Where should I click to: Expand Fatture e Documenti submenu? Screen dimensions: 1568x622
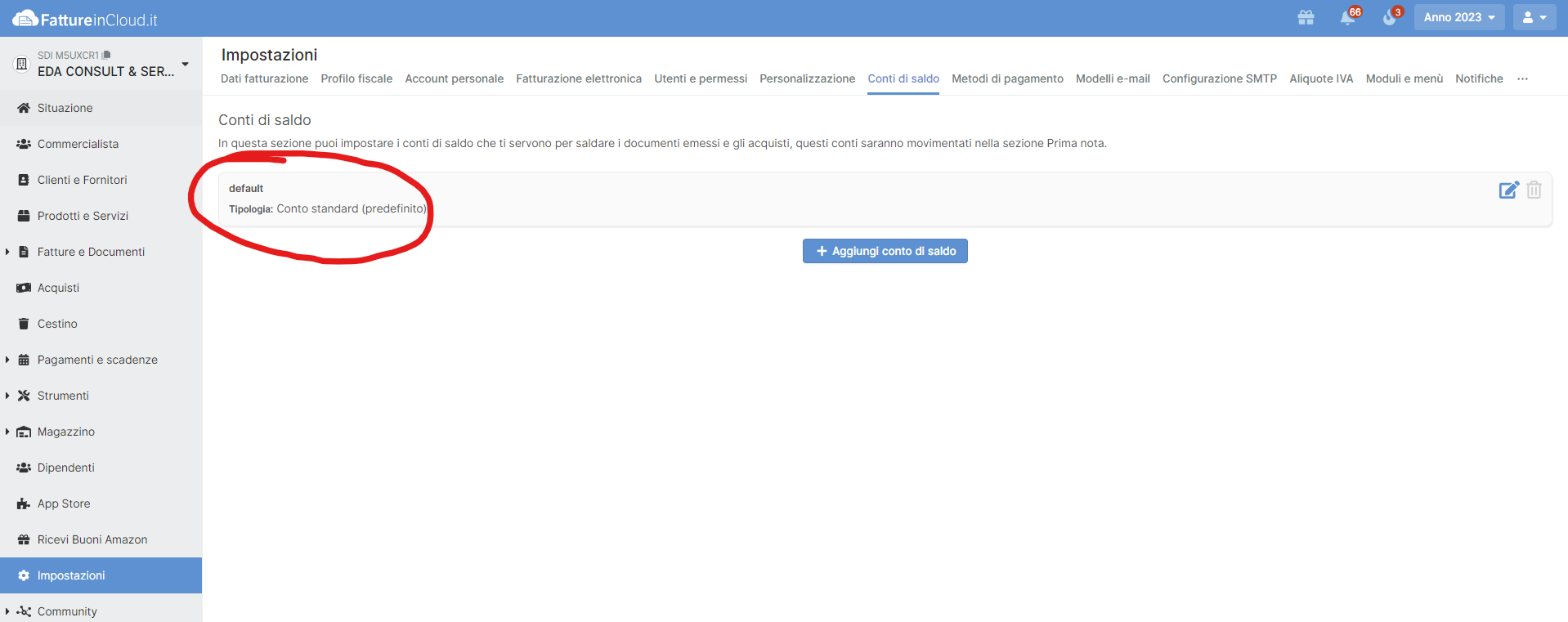click(x=7, y=252)
